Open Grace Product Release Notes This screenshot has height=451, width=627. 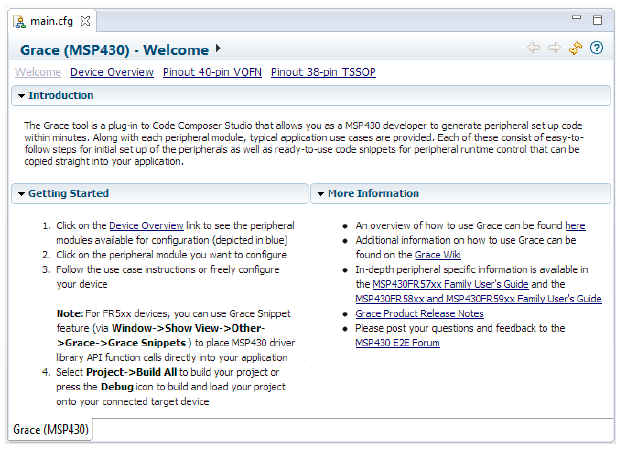(x=419, y=313)
